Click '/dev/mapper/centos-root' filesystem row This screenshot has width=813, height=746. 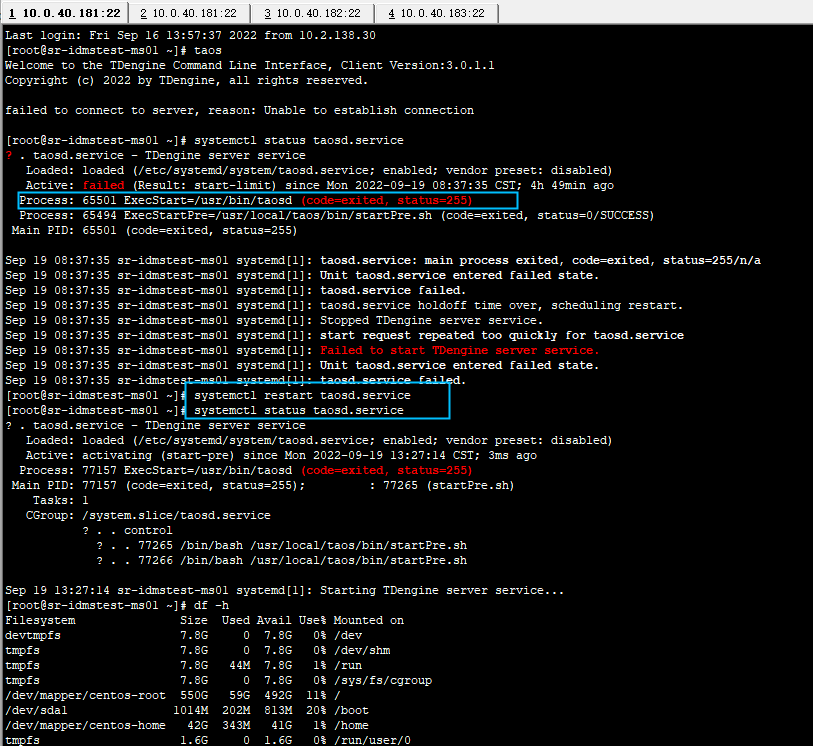173,696
